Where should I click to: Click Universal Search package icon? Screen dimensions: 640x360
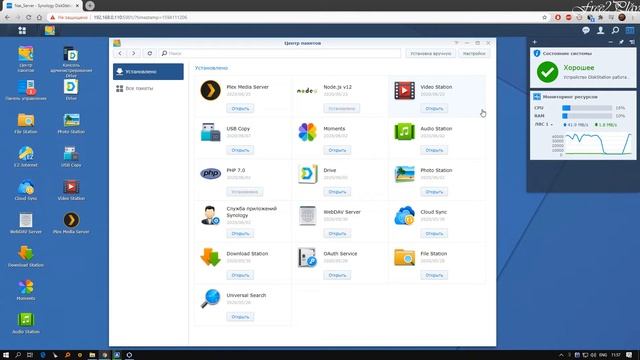coord(211,299)
